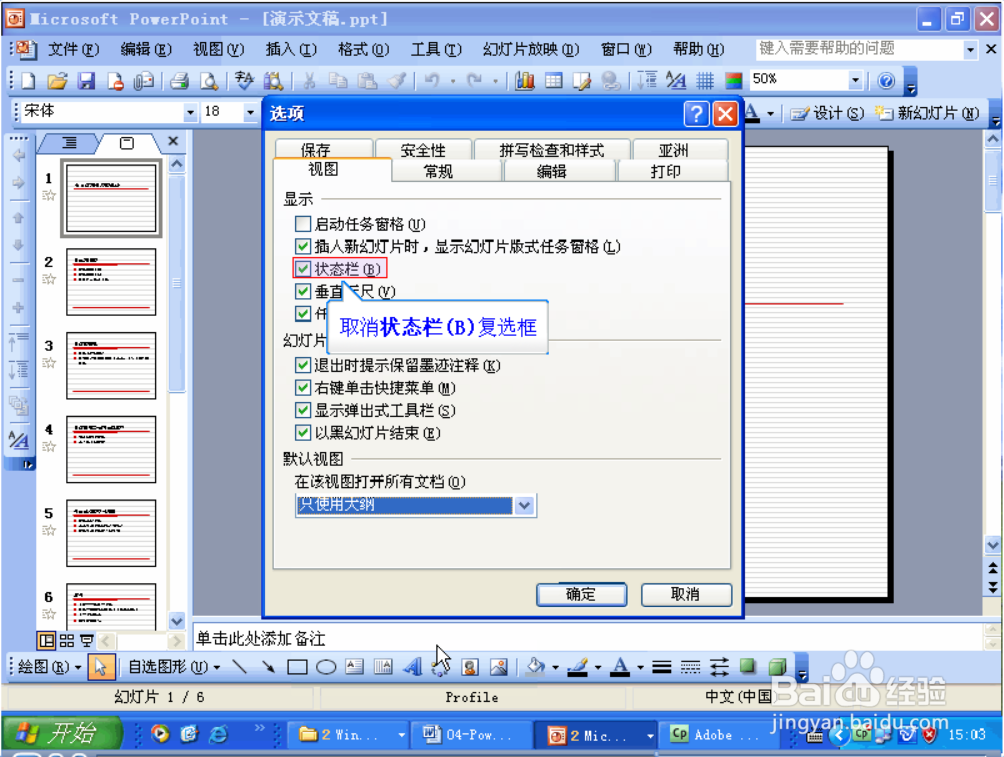The height and width of the screenshot is (757, 1004).
Task: Select the Oval drawing tool
Action: (326, 667)
